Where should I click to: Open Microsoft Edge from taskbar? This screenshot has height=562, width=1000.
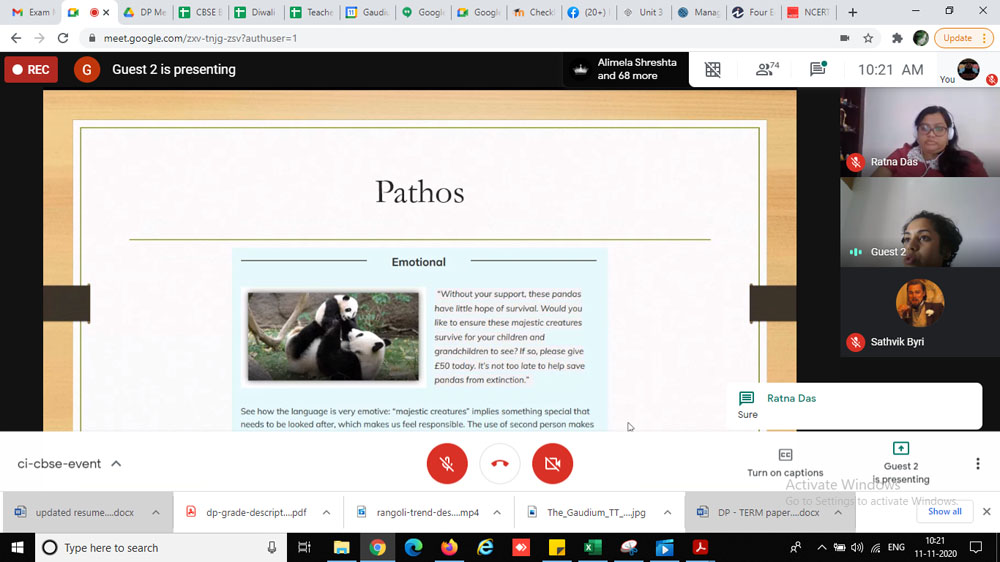click(413, 547)
